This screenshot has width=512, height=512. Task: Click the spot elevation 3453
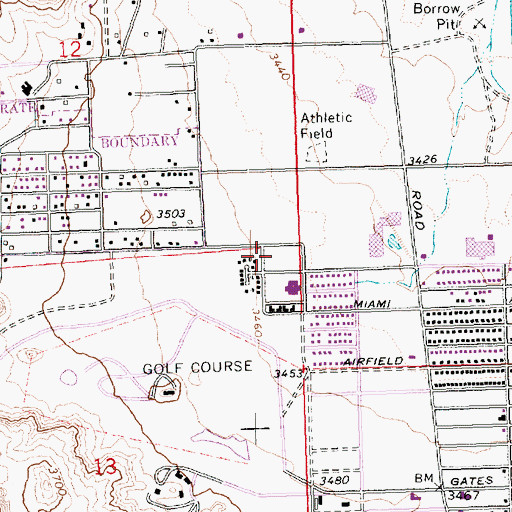[x=289, y=374]
